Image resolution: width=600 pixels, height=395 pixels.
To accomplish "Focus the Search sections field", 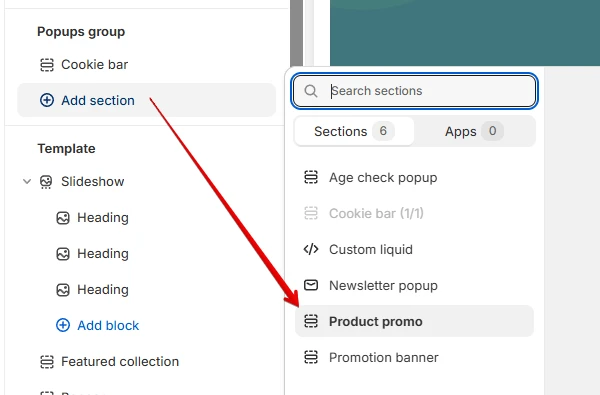I will pyautogui.click(x=414, y=91).
